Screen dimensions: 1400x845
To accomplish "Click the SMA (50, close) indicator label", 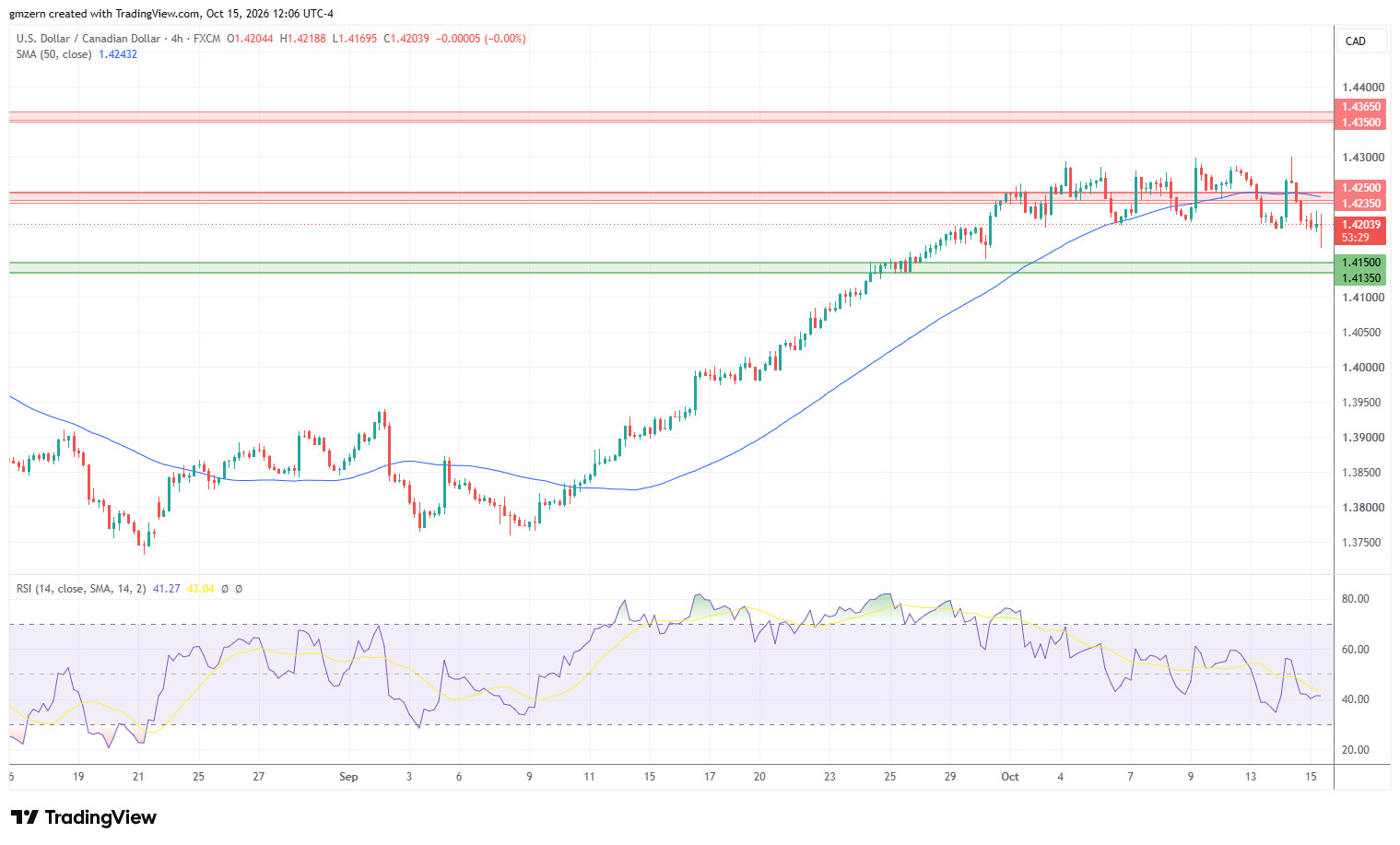I will (53, 54).
